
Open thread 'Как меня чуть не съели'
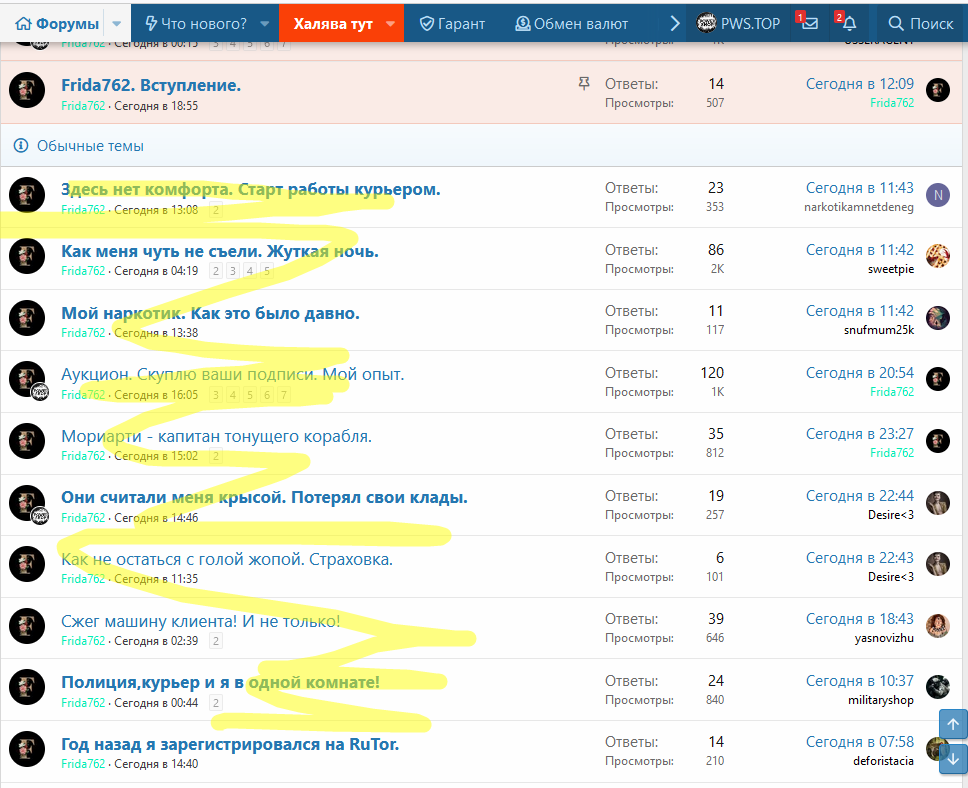coord(219,251)
